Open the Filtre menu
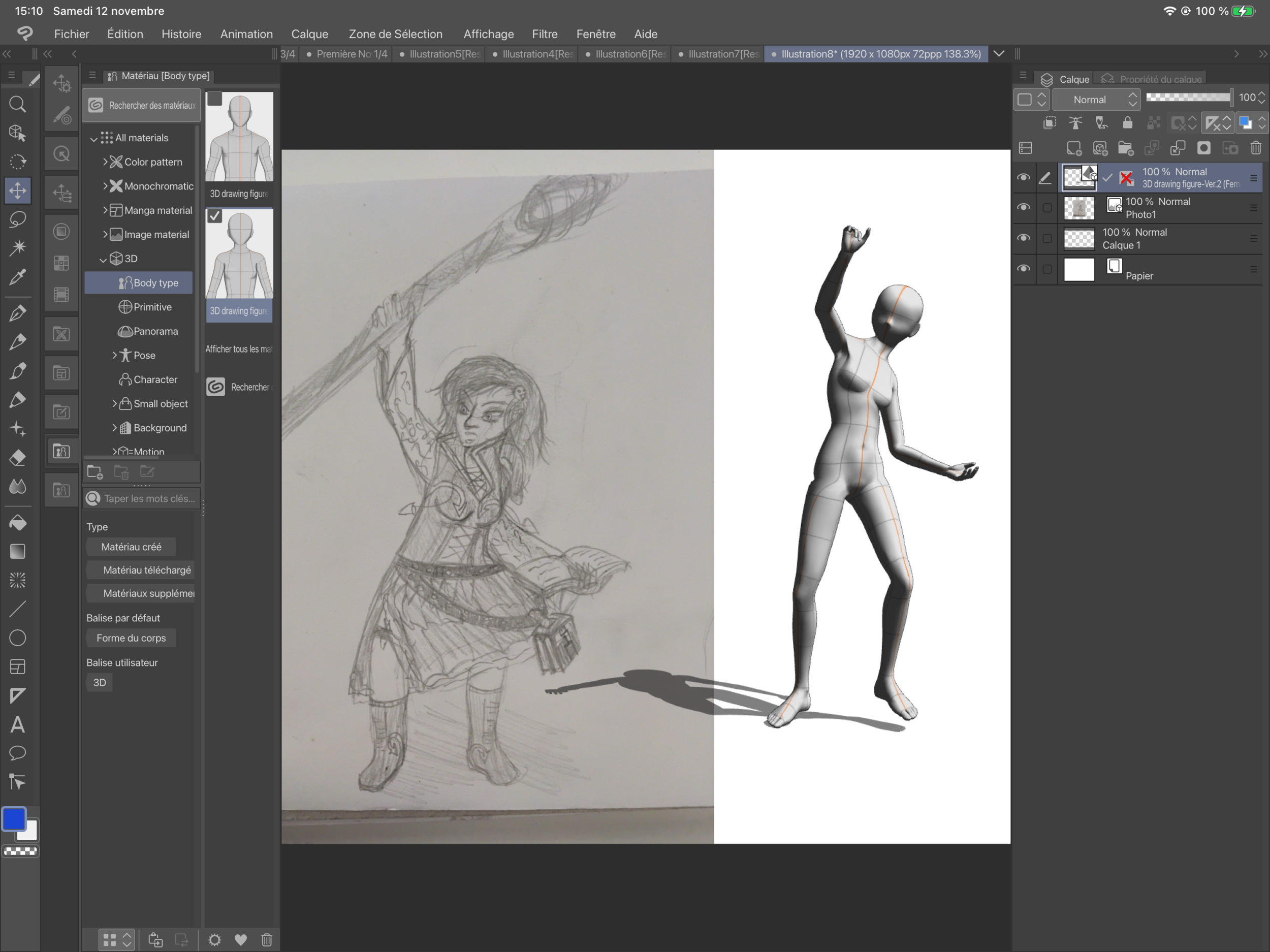This screenshot has height=952, width=1270. [x=544, y=34]
